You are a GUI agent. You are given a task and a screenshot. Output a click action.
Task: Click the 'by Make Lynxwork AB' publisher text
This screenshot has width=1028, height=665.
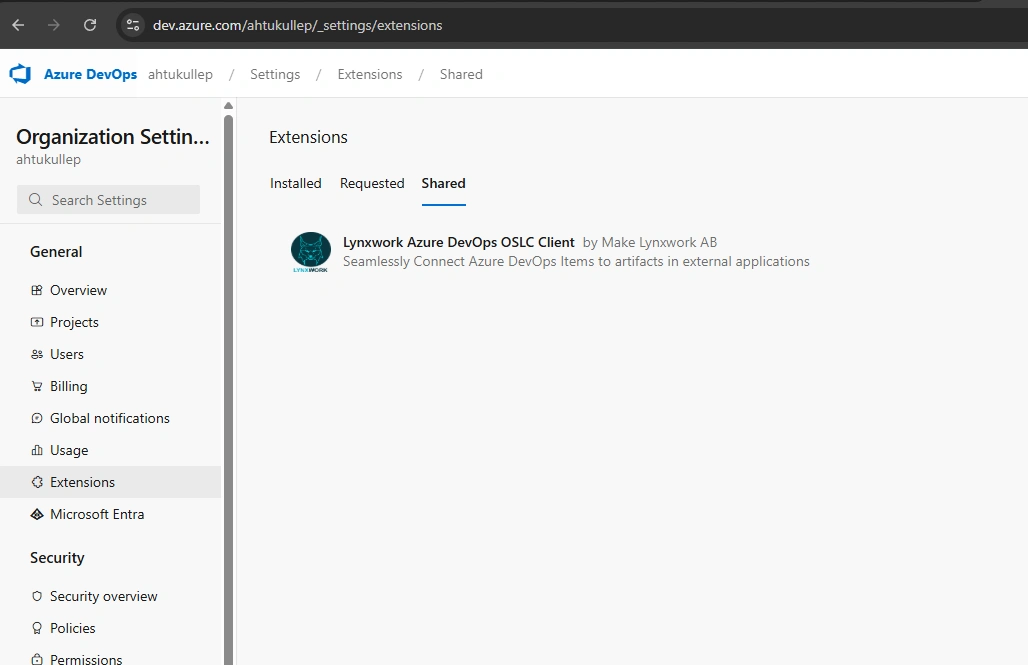tap(650, 242)
